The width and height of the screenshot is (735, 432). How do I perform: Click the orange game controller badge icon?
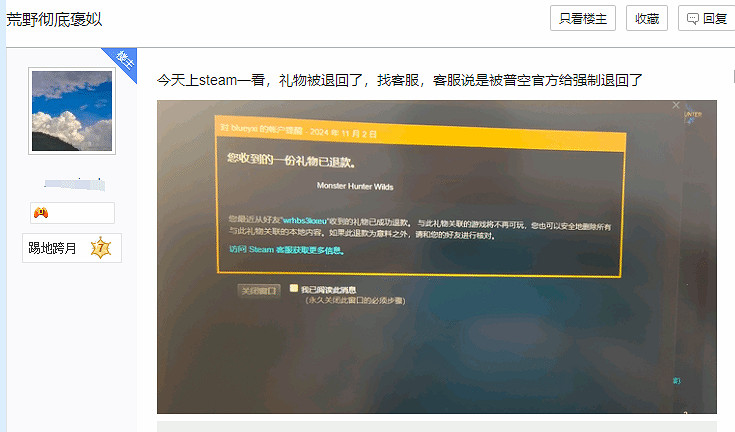coord(41,213)
